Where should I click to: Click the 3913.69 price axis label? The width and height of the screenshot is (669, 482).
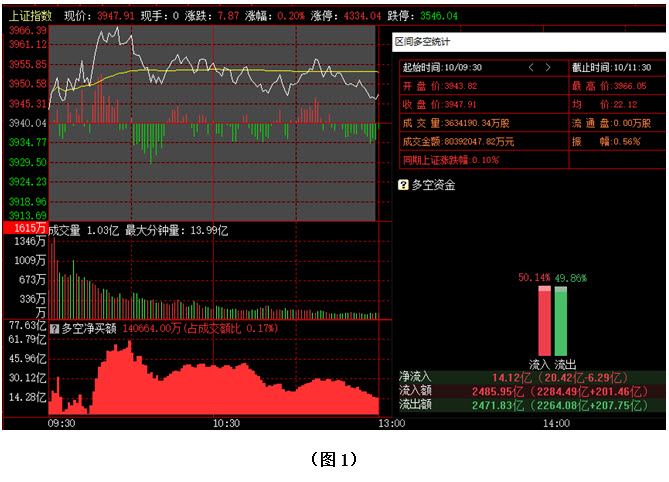(27, 216)
